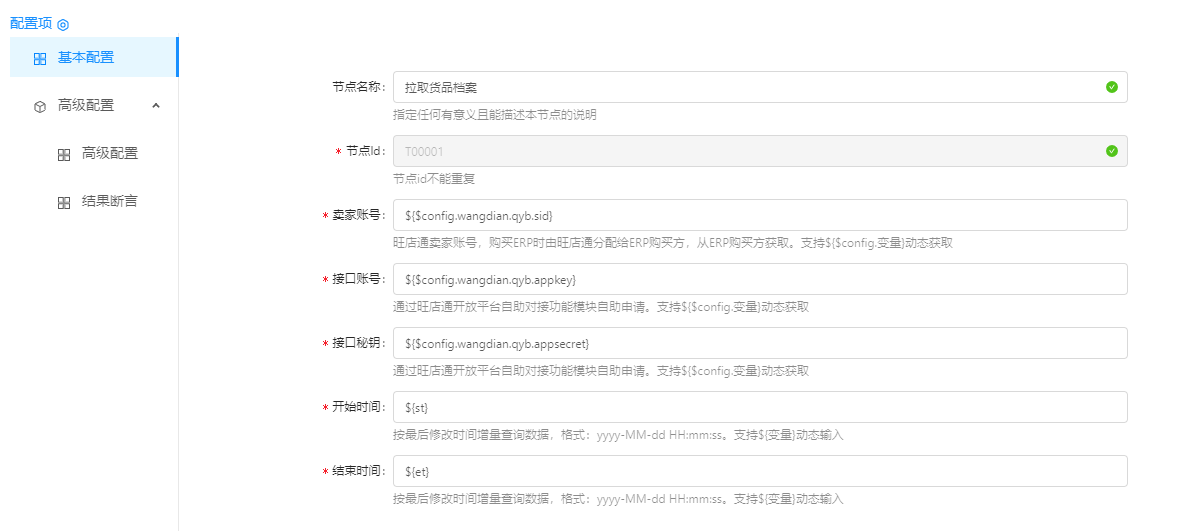This screenshot has width=1181, height=531.
Task: Expand the 高级配置 parent menu group
Action: click(86, 105)
